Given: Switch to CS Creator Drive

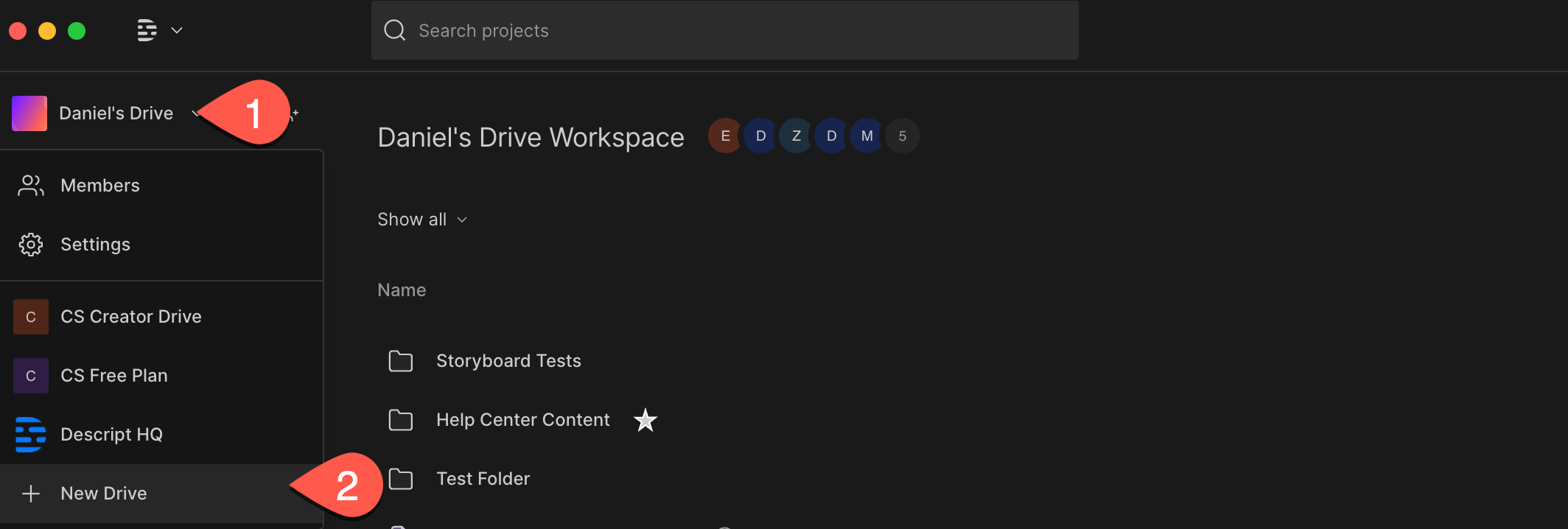Looking at the screenshot, I should (161, 317).
